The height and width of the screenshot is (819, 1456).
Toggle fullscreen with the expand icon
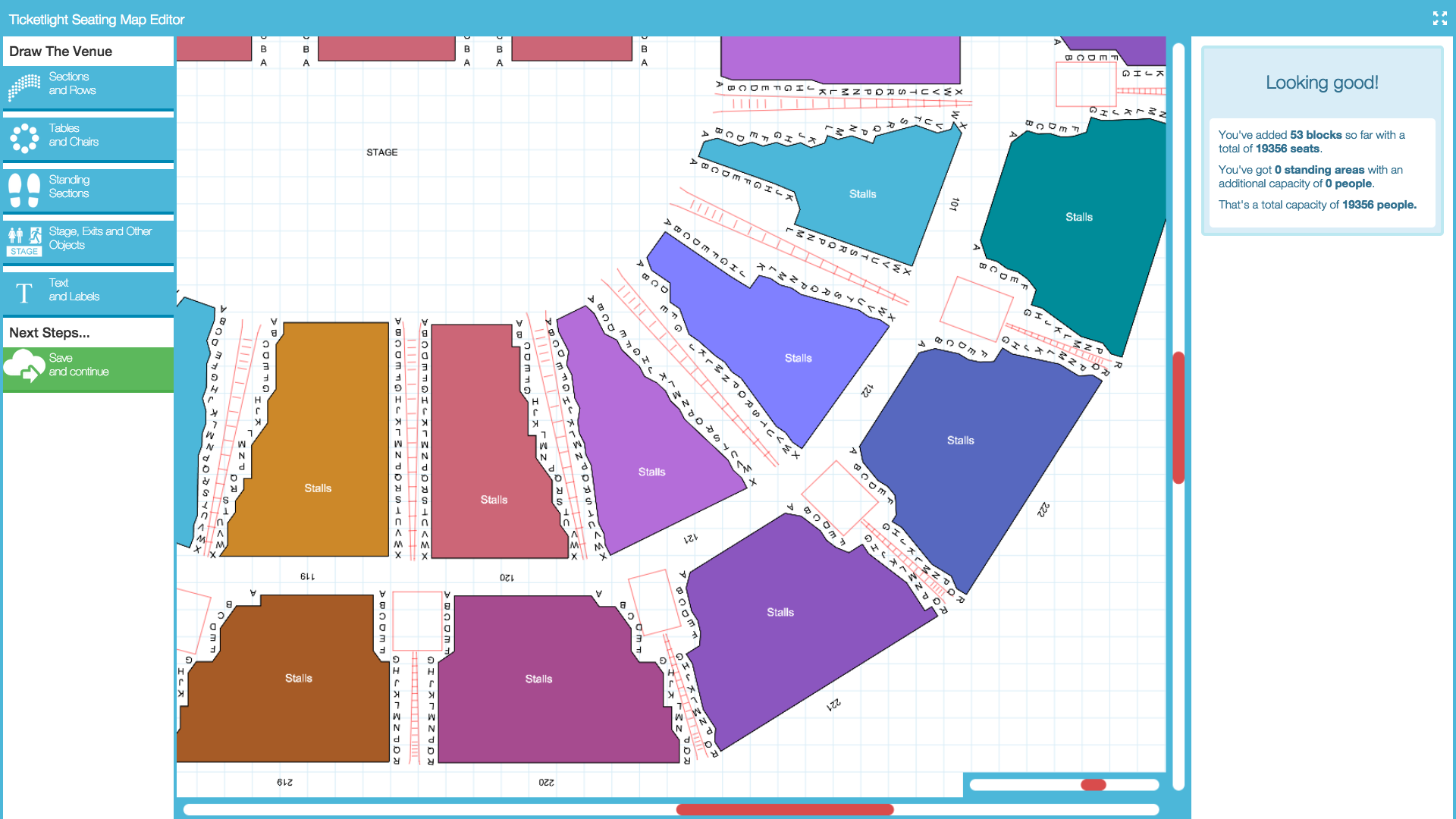(1439, 18)
